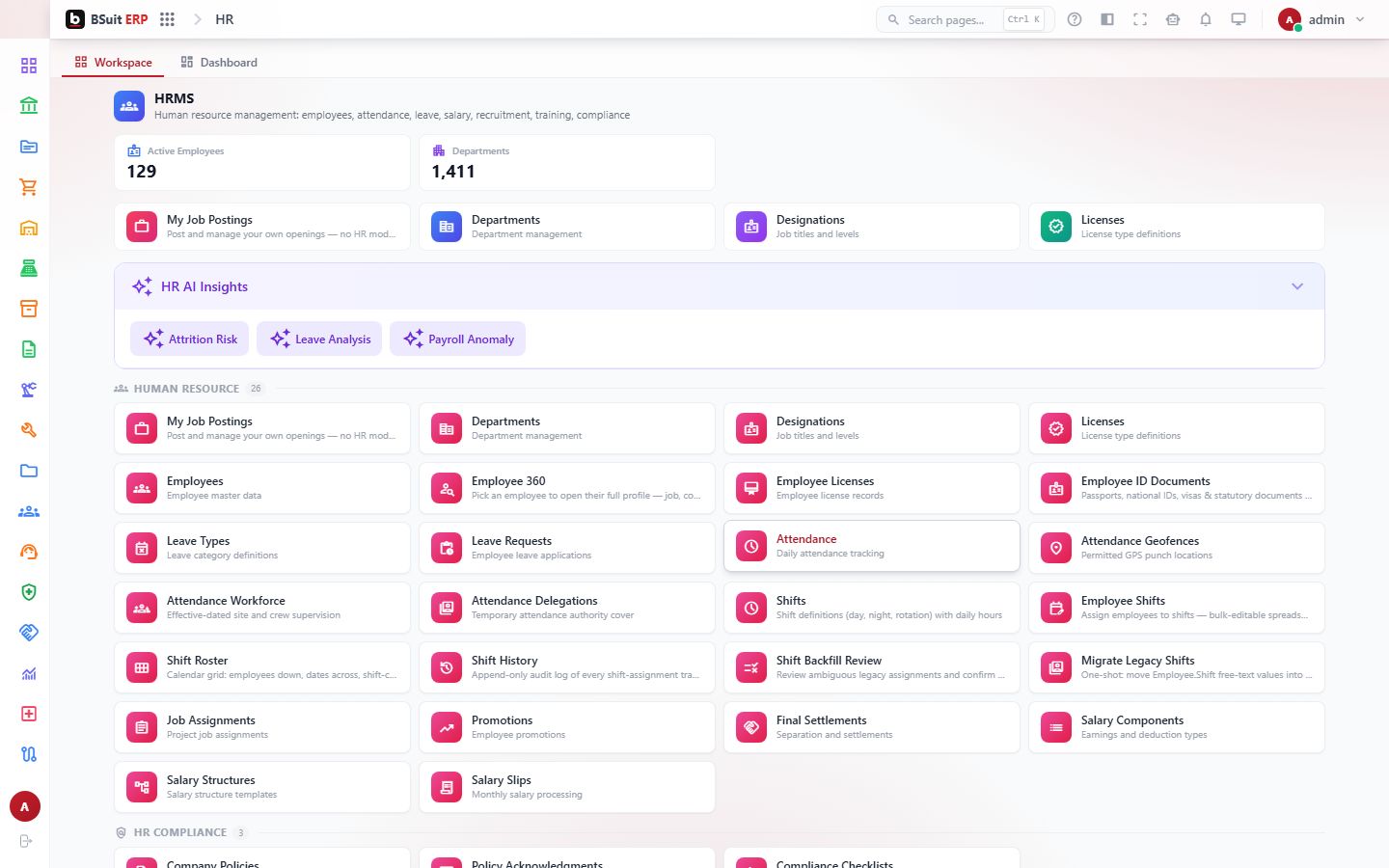Open the help question mark icon
This screenshot has width=1389, height=868.
pyautogui.click(x=1075, y=19)
